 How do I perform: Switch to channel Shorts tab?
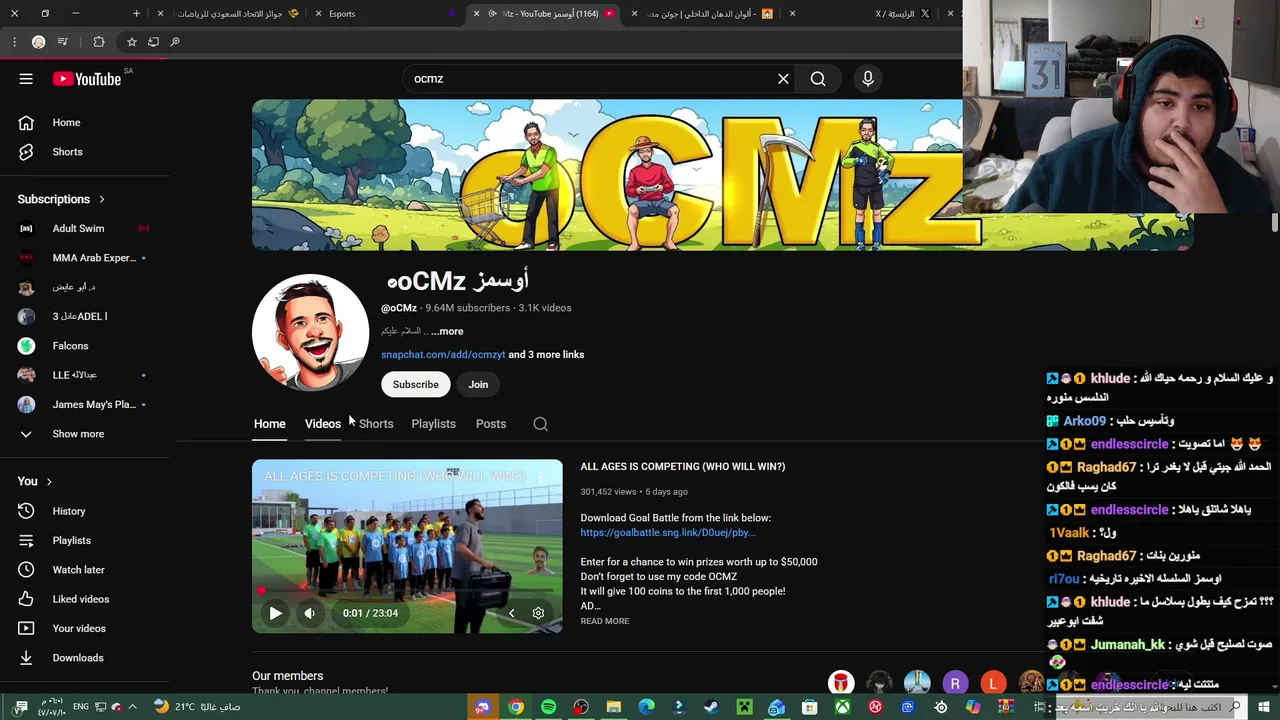(x=376, y=424)
